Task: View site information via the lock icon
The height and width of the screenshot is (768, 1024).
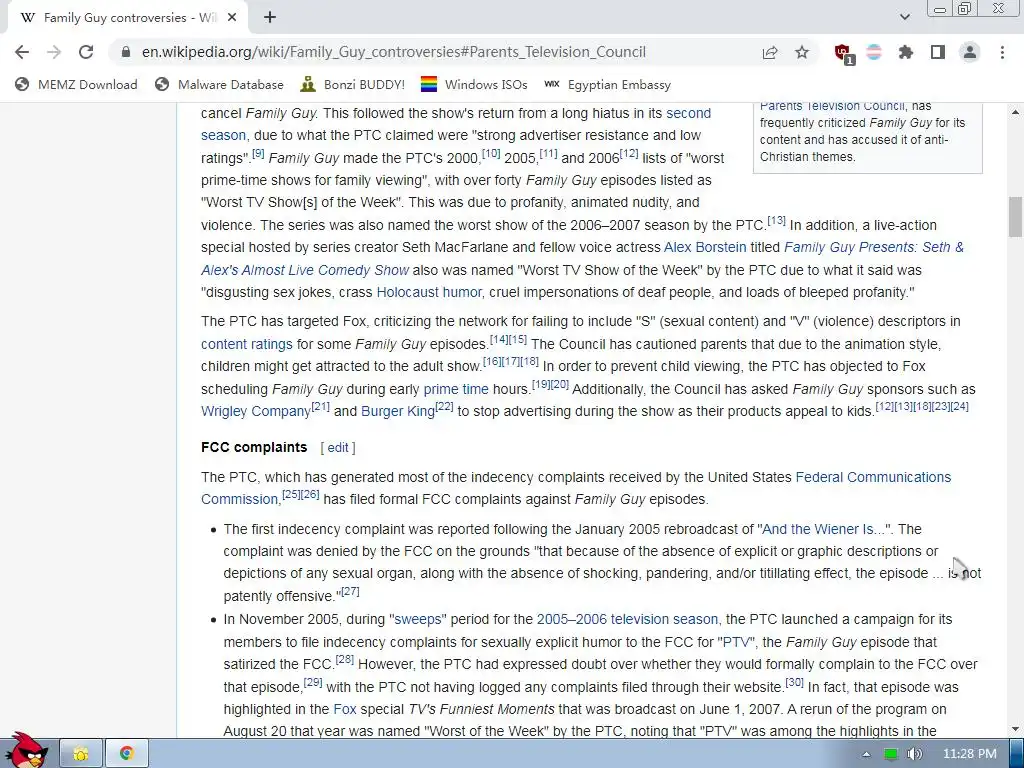Action: 126,52
